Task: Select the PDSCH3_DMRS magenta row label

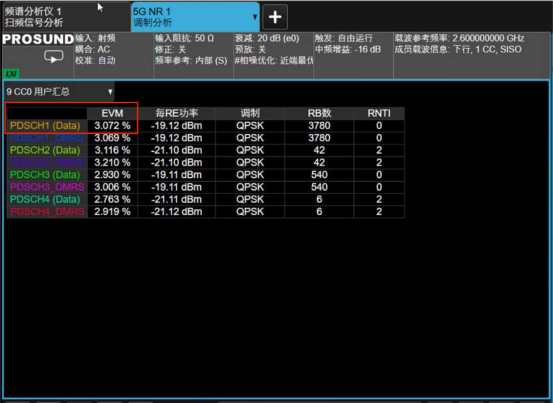Action: click(47, 187)
